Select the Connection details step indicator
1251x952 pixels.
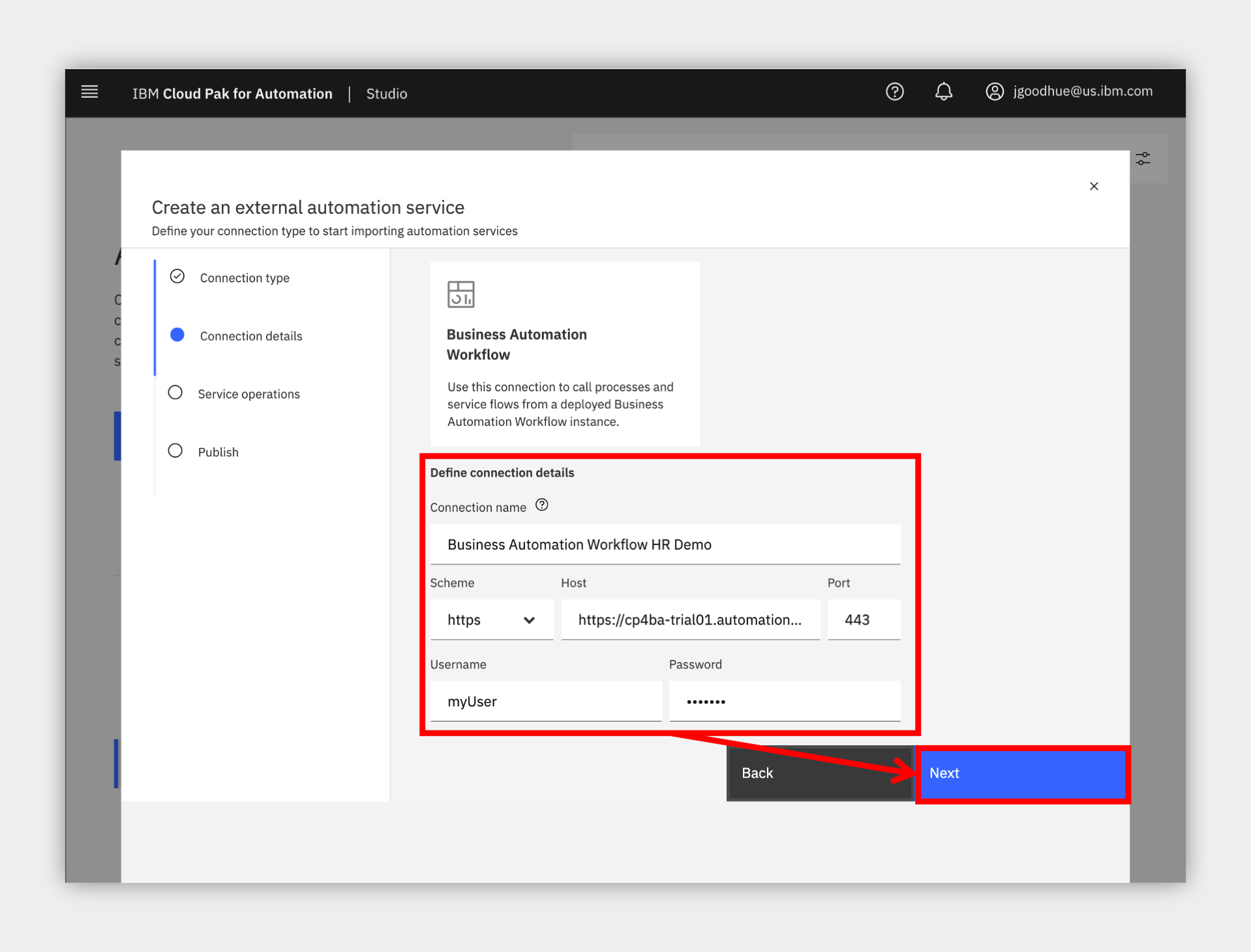tap(177, 335)
